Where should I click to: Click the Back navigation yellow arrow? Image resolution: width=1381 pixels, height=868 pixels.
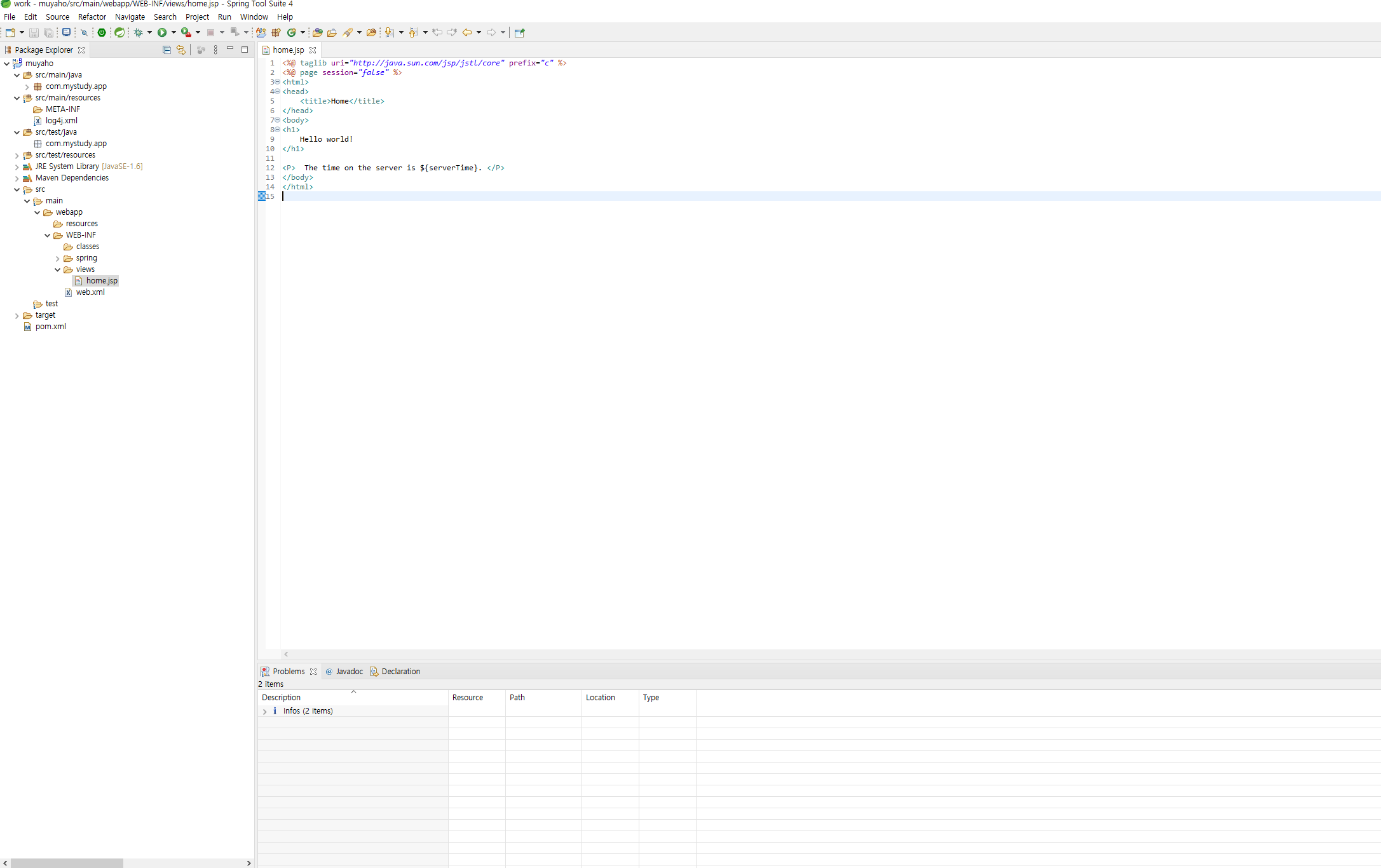(467, 32)
